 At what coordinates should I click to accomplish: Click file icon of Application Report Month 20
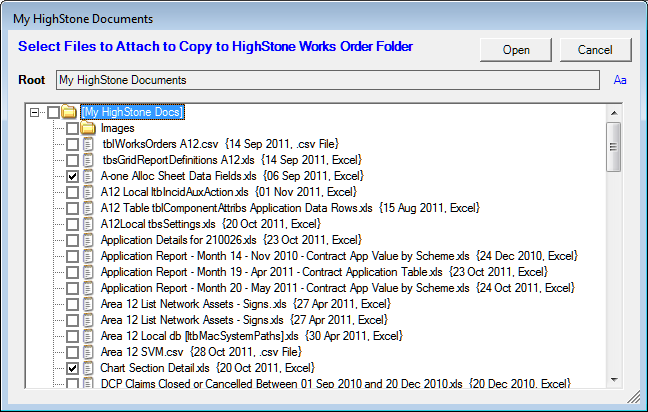[x=88, y=288]
